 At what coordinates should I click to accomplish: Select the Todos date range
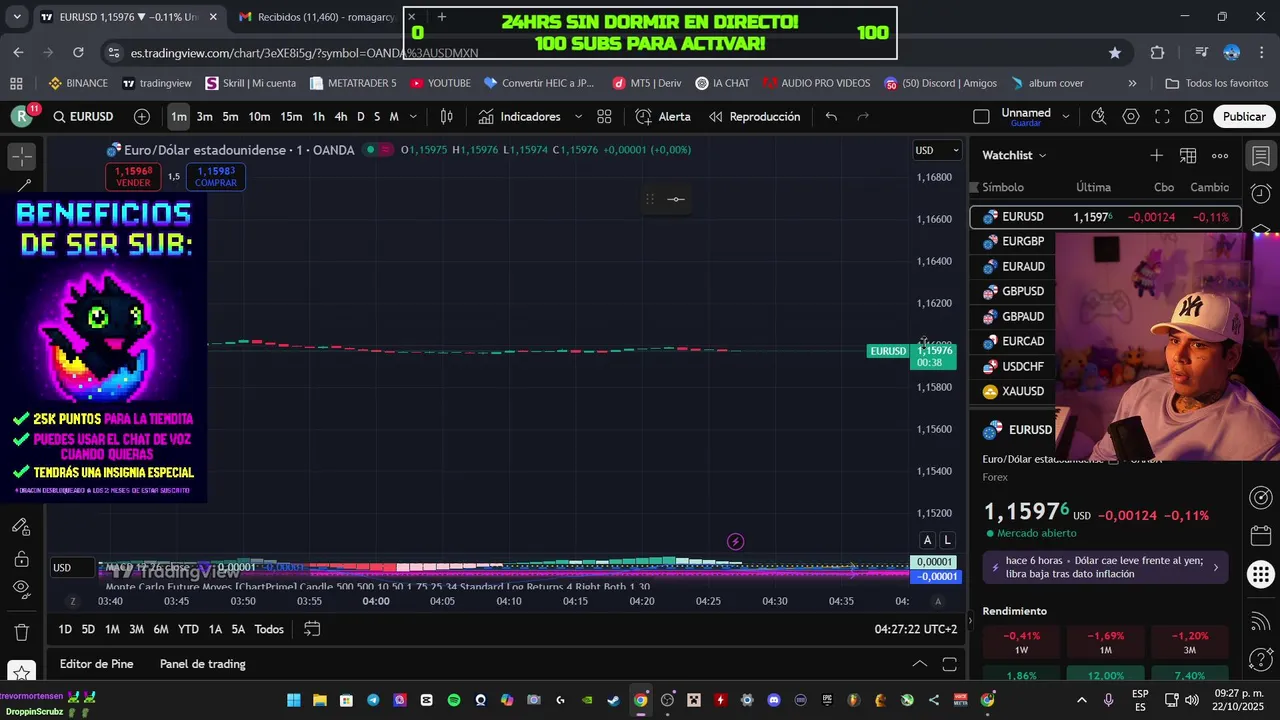point(269,629)
